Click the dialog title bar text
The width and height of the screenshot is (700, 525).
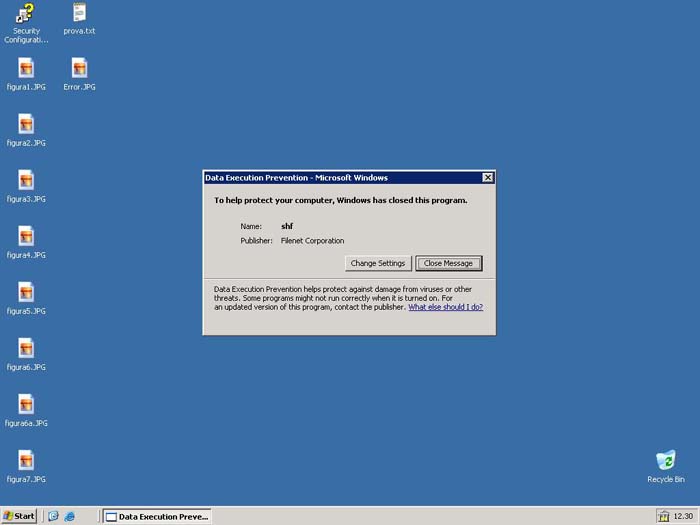pos(296,178)
